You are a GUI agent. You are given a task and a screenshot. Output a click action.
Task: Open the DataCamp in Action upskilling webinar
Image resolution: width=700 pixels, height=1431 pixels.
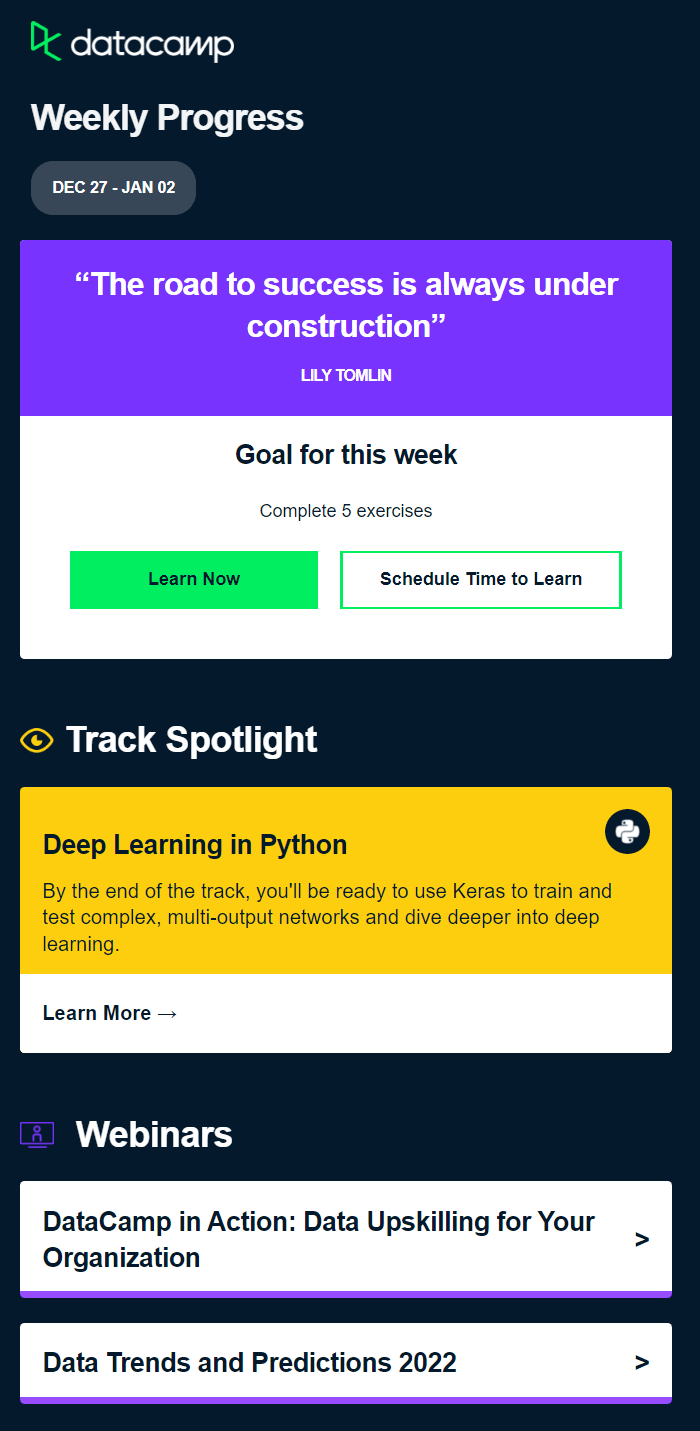(x=317, y=1238)
